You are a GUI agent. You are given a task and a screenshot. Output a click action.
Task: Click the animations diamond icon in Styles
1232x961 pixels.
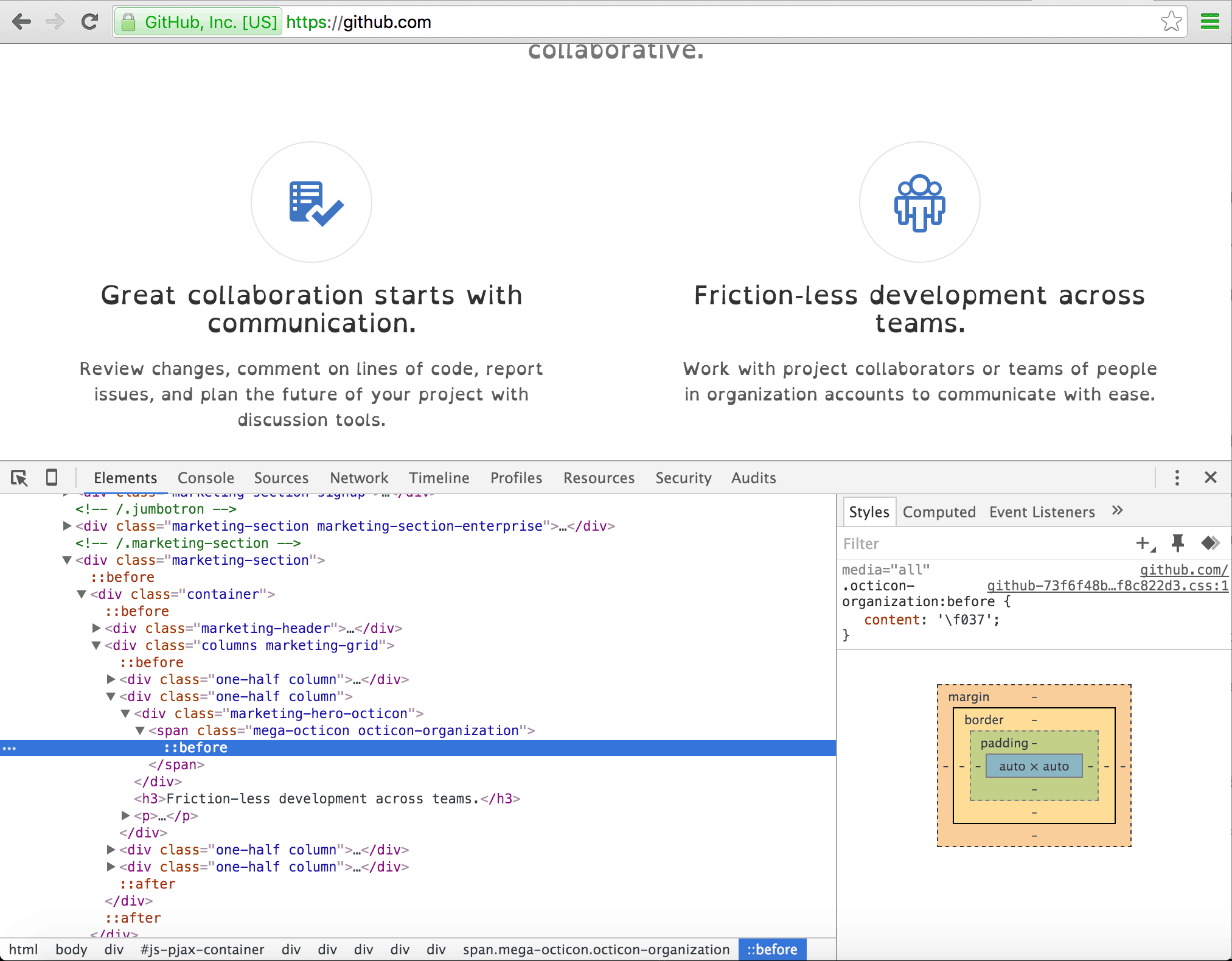1210,543
